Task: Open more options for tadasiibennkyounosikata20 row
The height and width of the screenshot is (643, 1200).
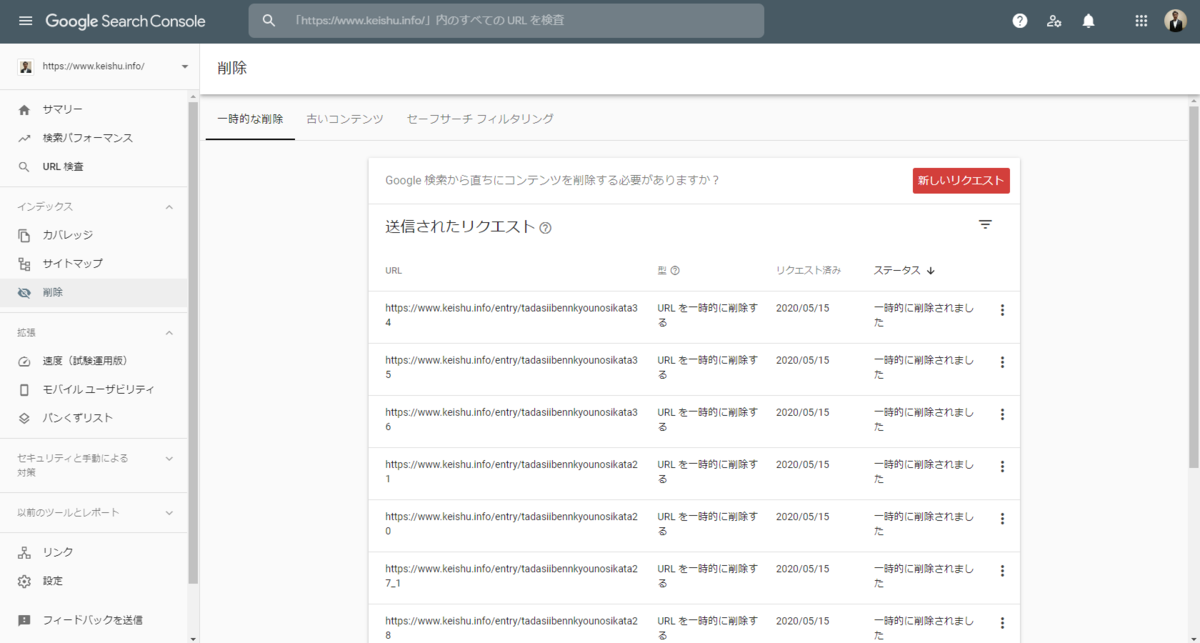Action: (x=1002, y=518)
